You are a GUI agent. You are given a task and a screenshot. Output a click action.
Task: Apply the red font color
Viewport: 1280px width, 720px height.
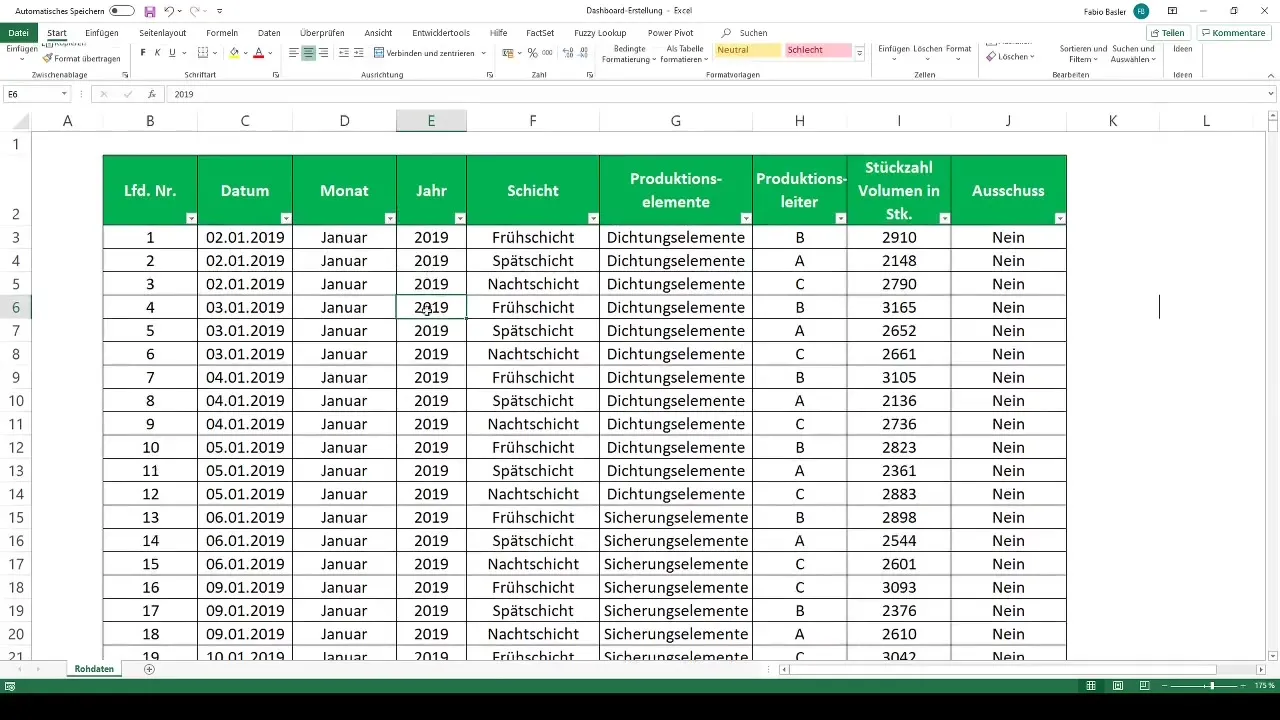click(x=258, y=53)
